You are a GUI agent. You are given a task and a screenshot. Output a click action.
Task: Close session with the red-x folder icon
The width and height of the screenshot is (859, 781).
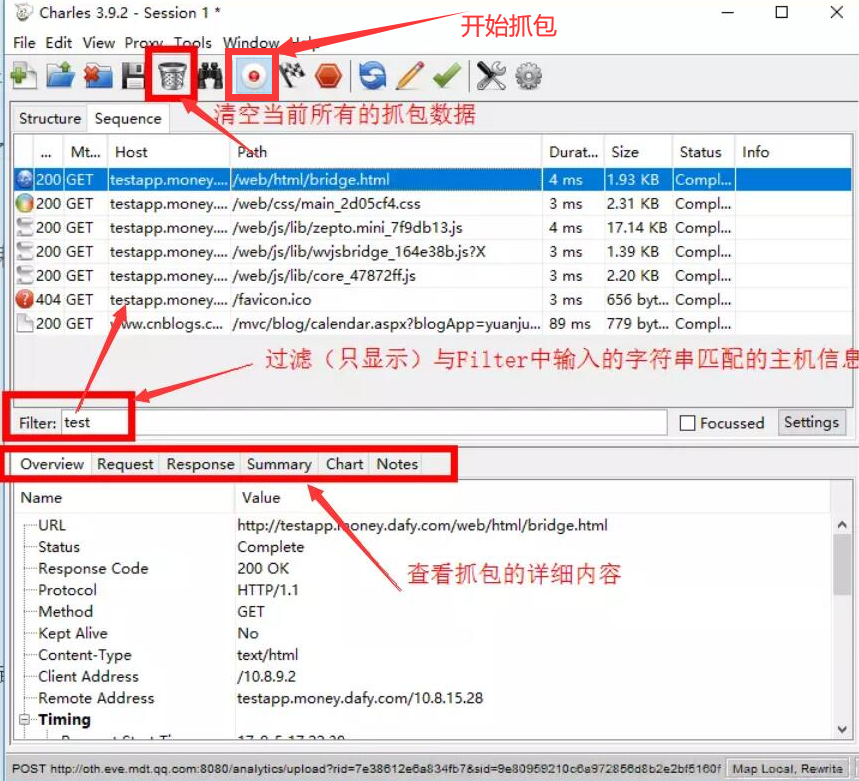[98, 75]
